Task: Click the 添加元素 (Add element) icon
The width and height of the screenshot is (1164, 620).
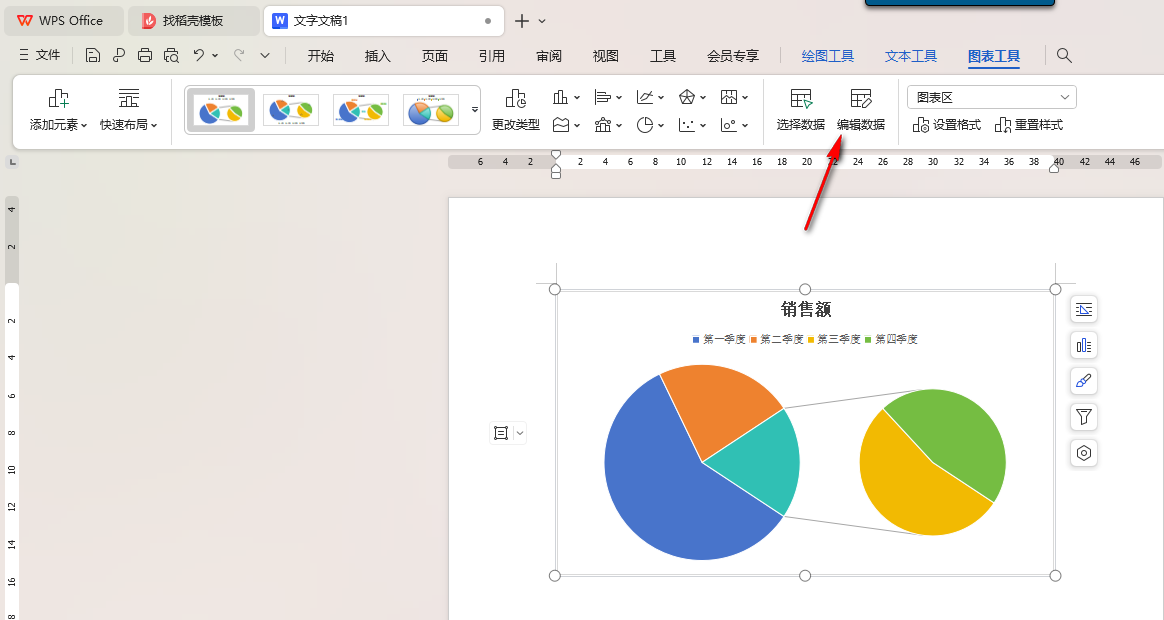Action: pos(59,98)
